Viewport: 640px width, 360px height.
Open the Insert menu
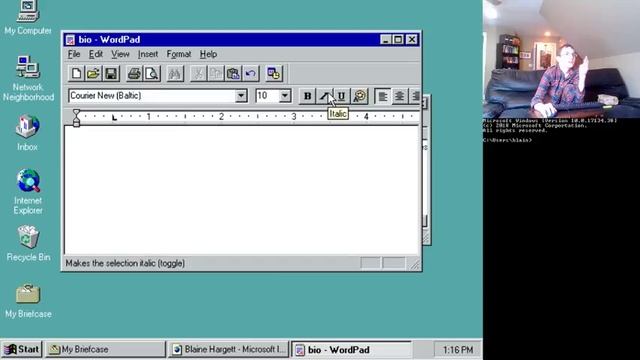tap(148, 54)
